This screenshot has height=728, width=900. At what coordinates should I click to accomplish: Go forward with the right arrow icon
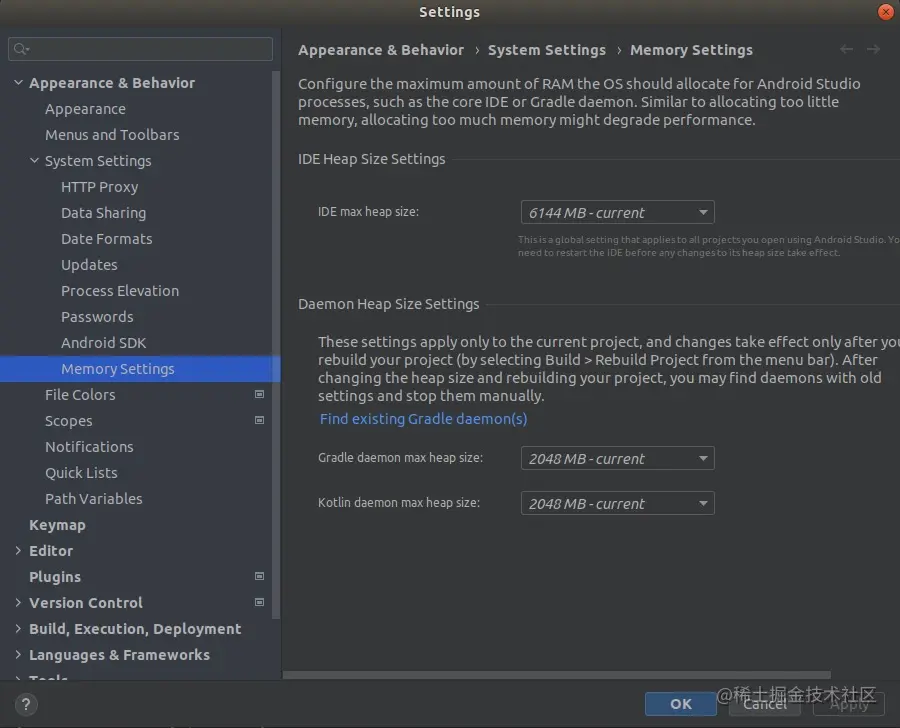tap(873, 49)
